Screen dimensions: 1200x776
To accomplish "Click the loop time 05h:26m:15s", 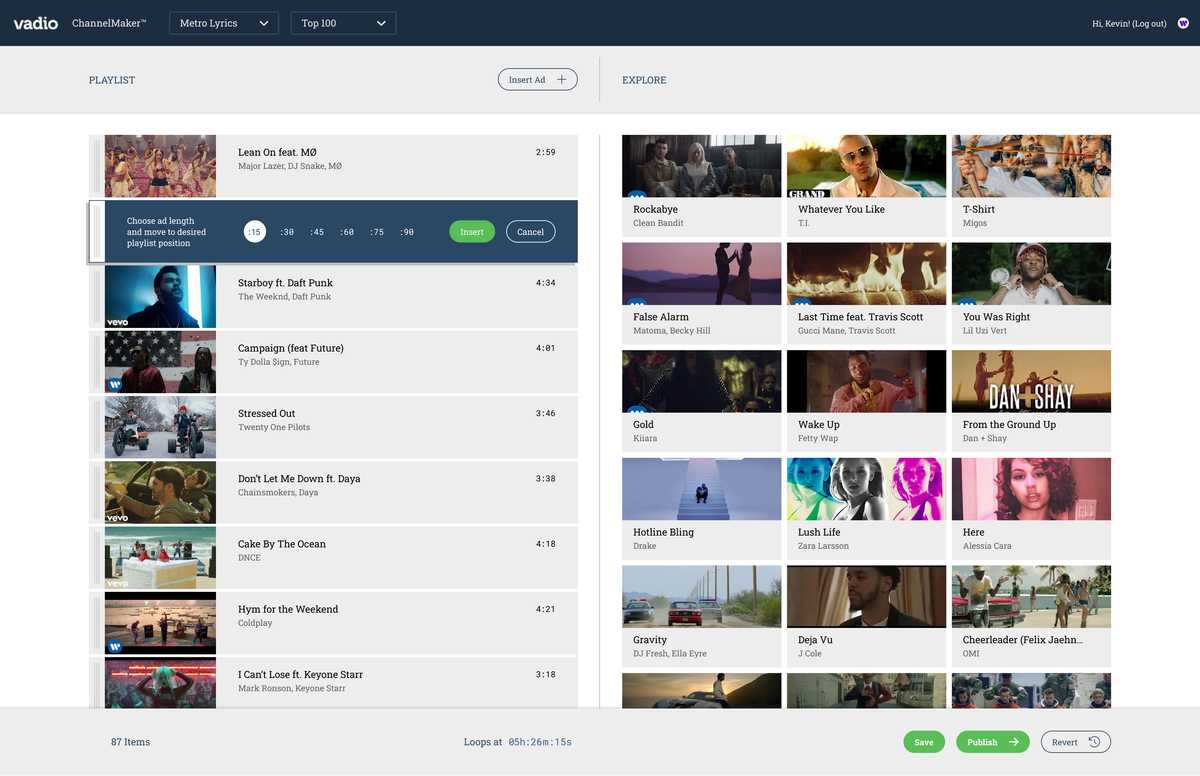I will coord(540,742).
